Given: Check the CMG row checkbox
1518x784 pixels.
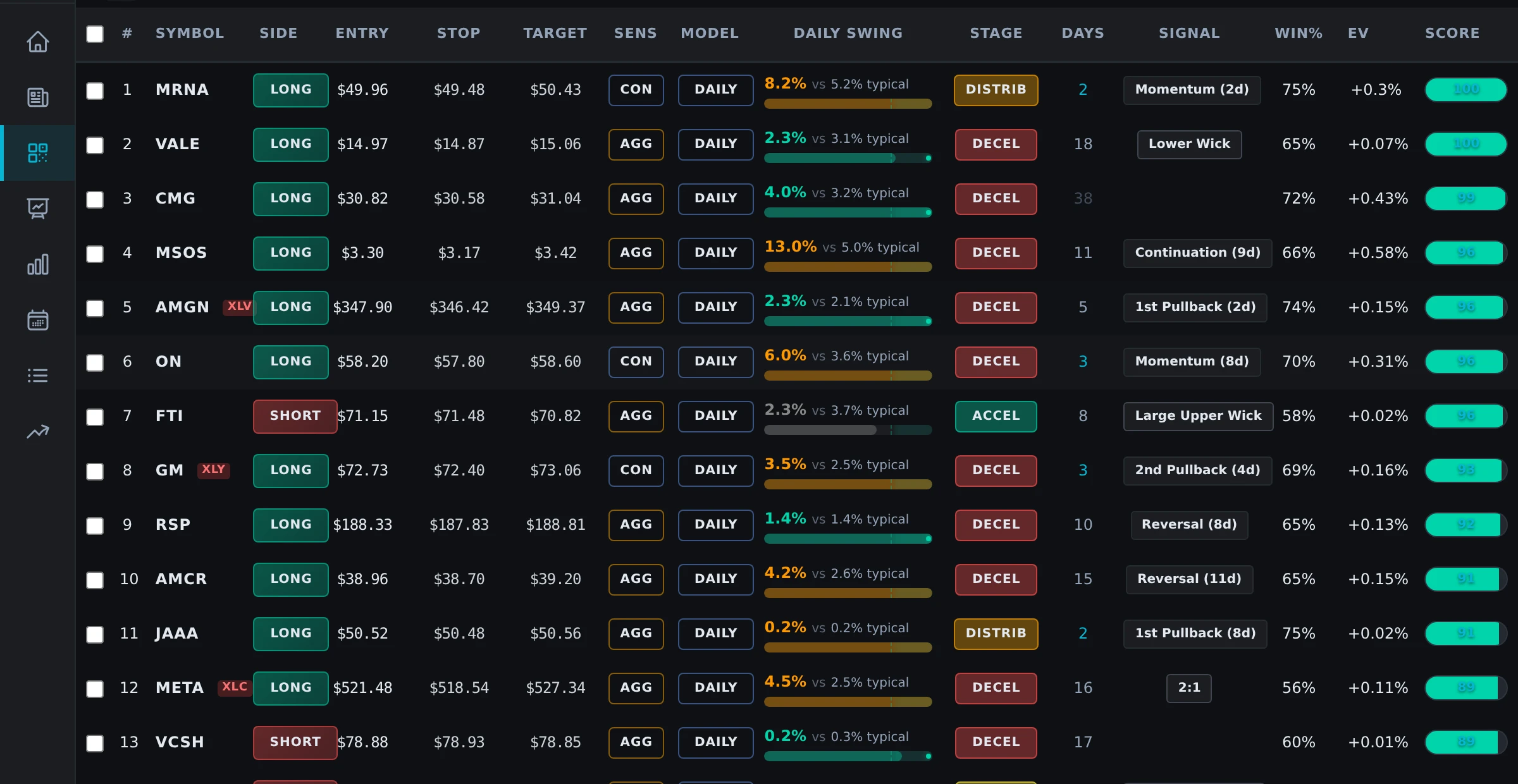Looking at the screenshot, I should (x=95, y=199).
